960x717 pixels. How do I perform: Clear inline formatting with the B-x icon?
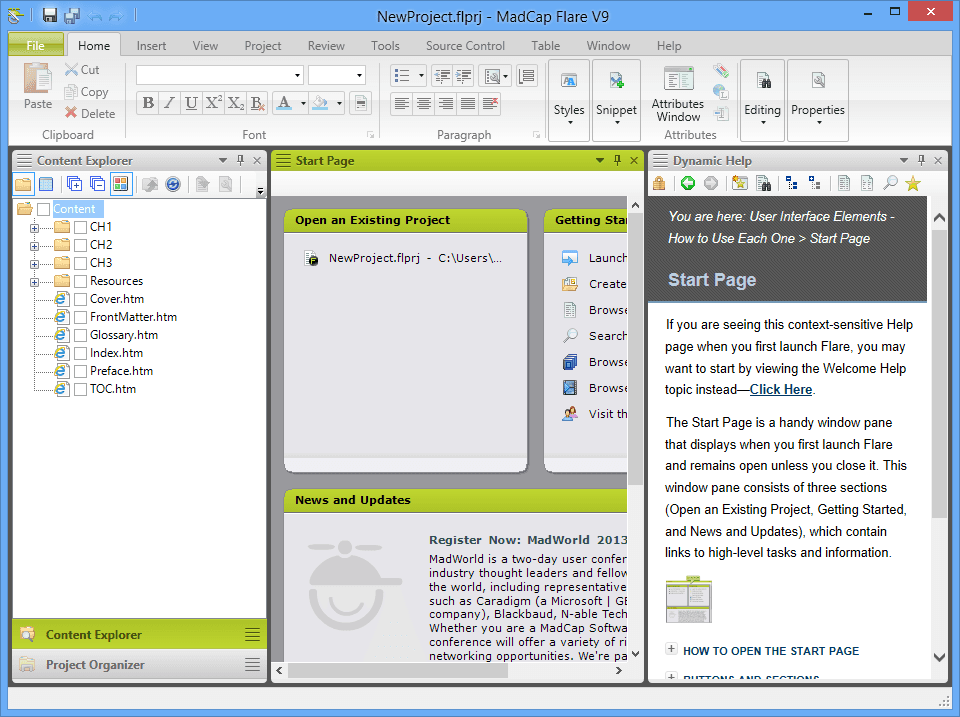(258, 103)
